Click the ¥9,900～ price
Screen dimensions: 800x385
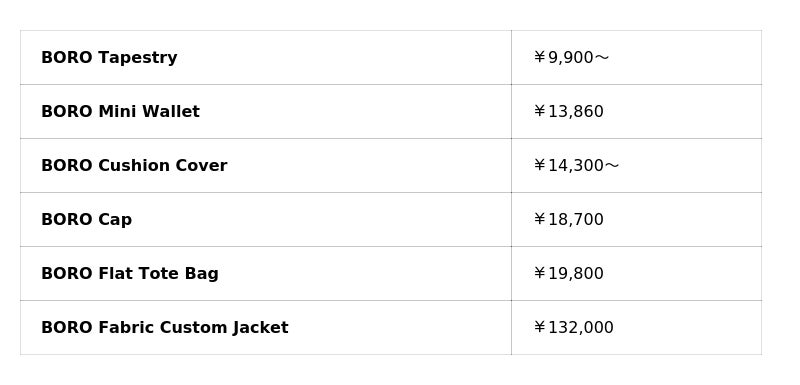point(571,58)
